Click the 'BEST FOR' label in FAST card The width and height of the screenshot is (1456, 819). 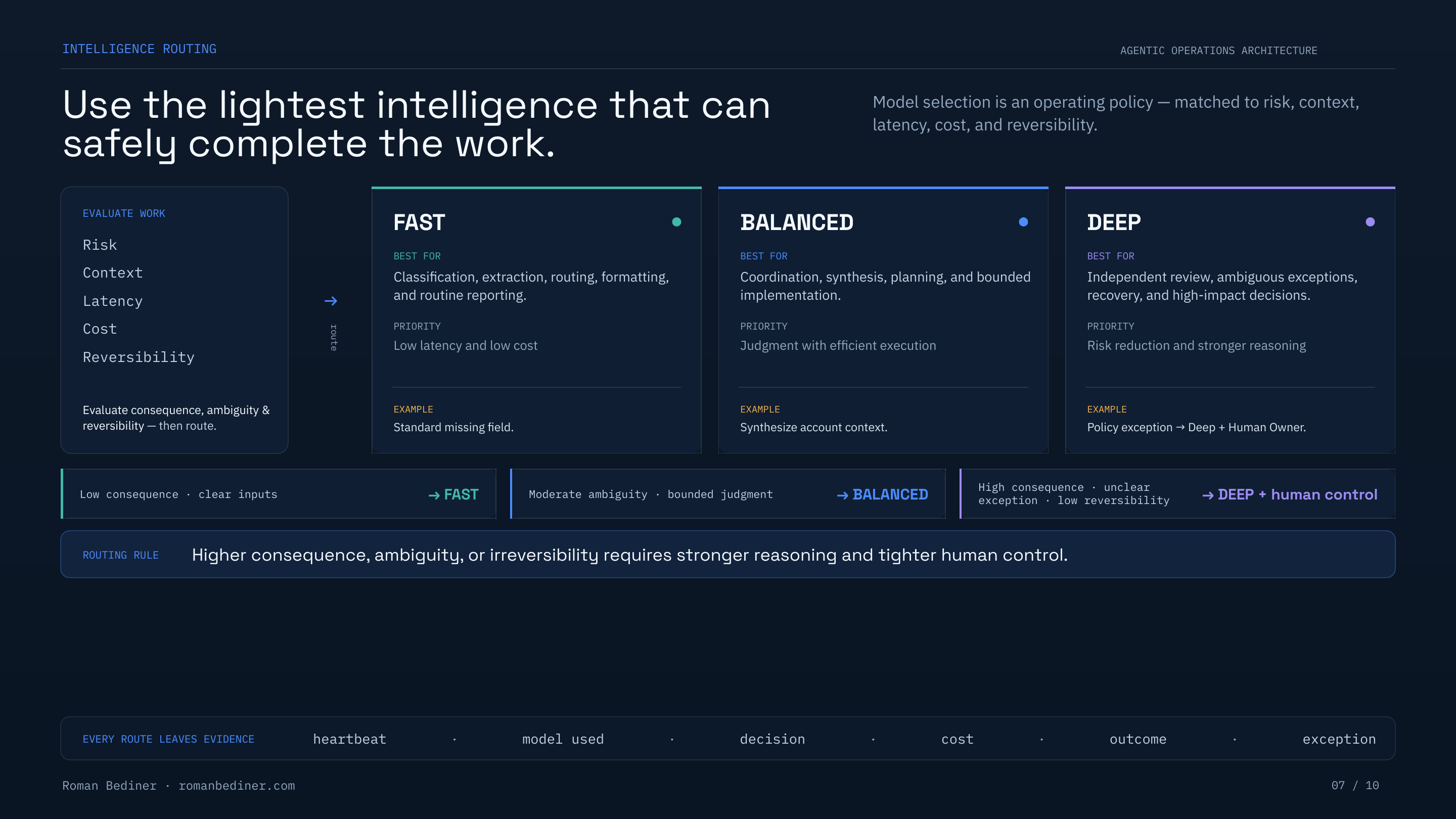tap(417, 256)
